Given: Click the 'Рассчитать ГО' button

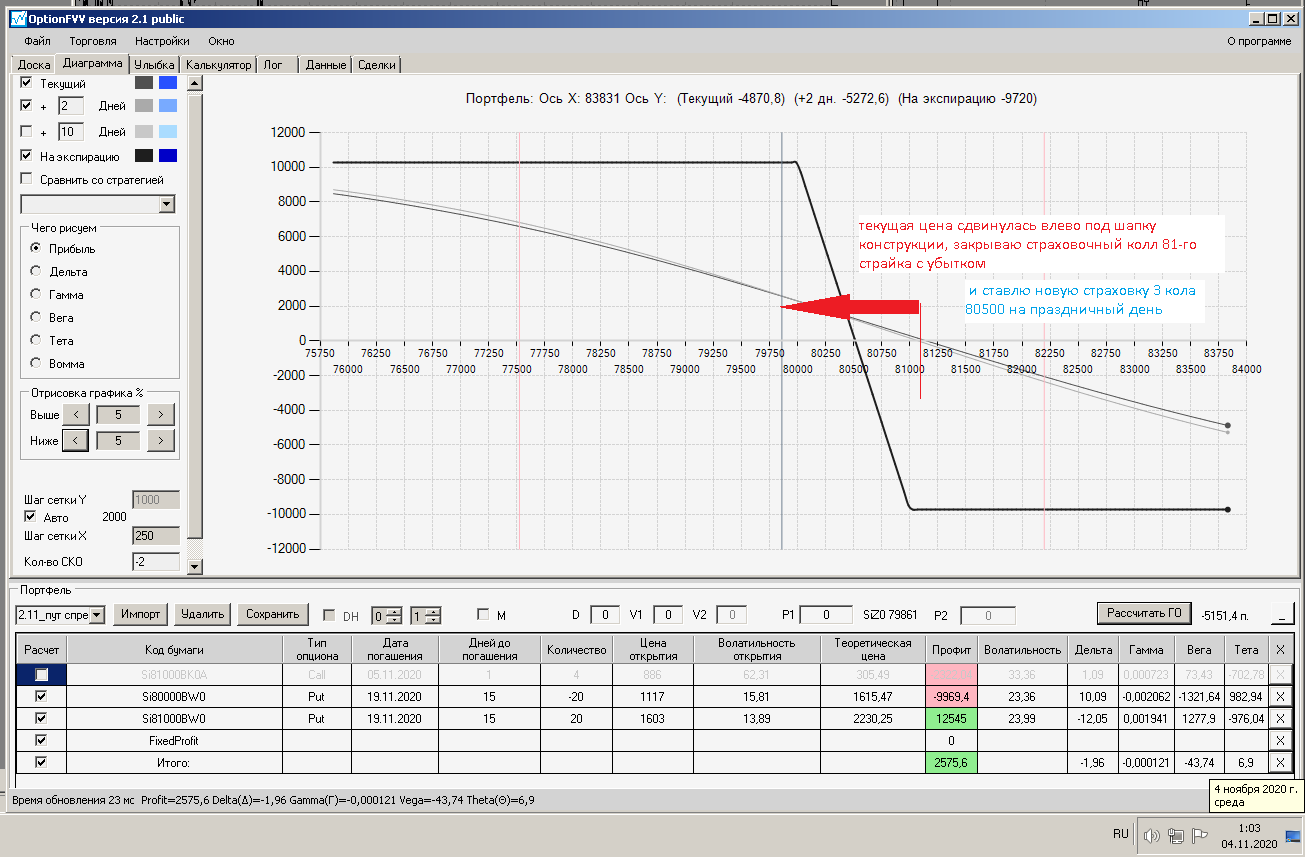Looking at the screenshot, I should [1145, 612].
